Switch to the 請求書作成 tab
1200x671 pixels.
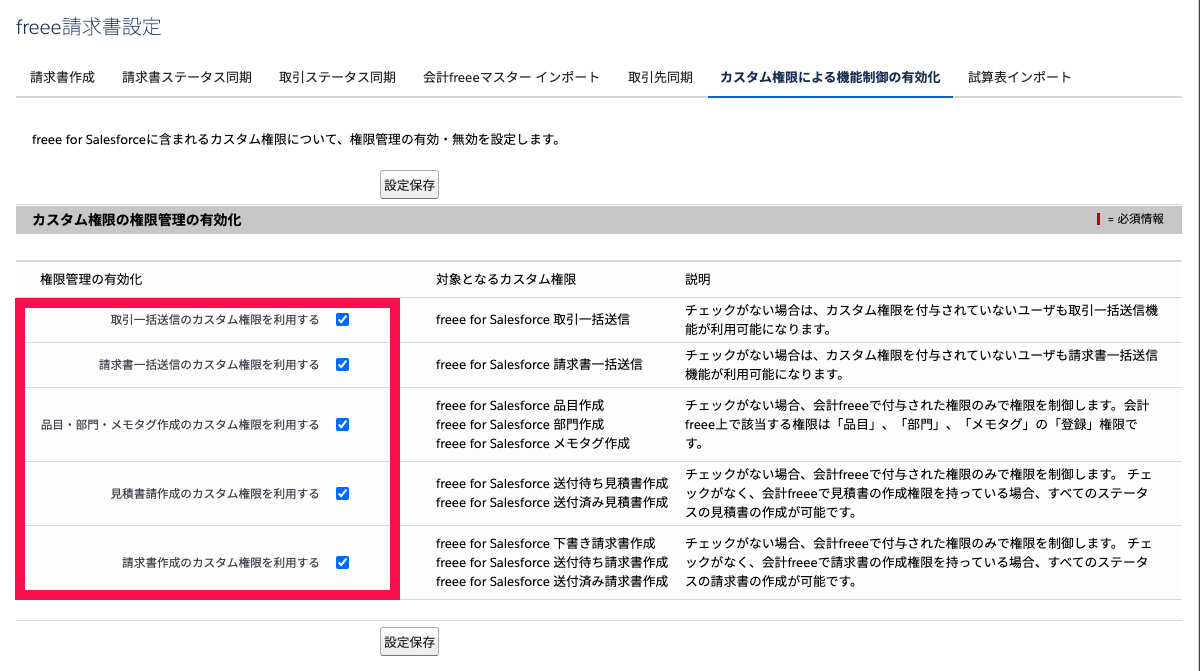60,75
